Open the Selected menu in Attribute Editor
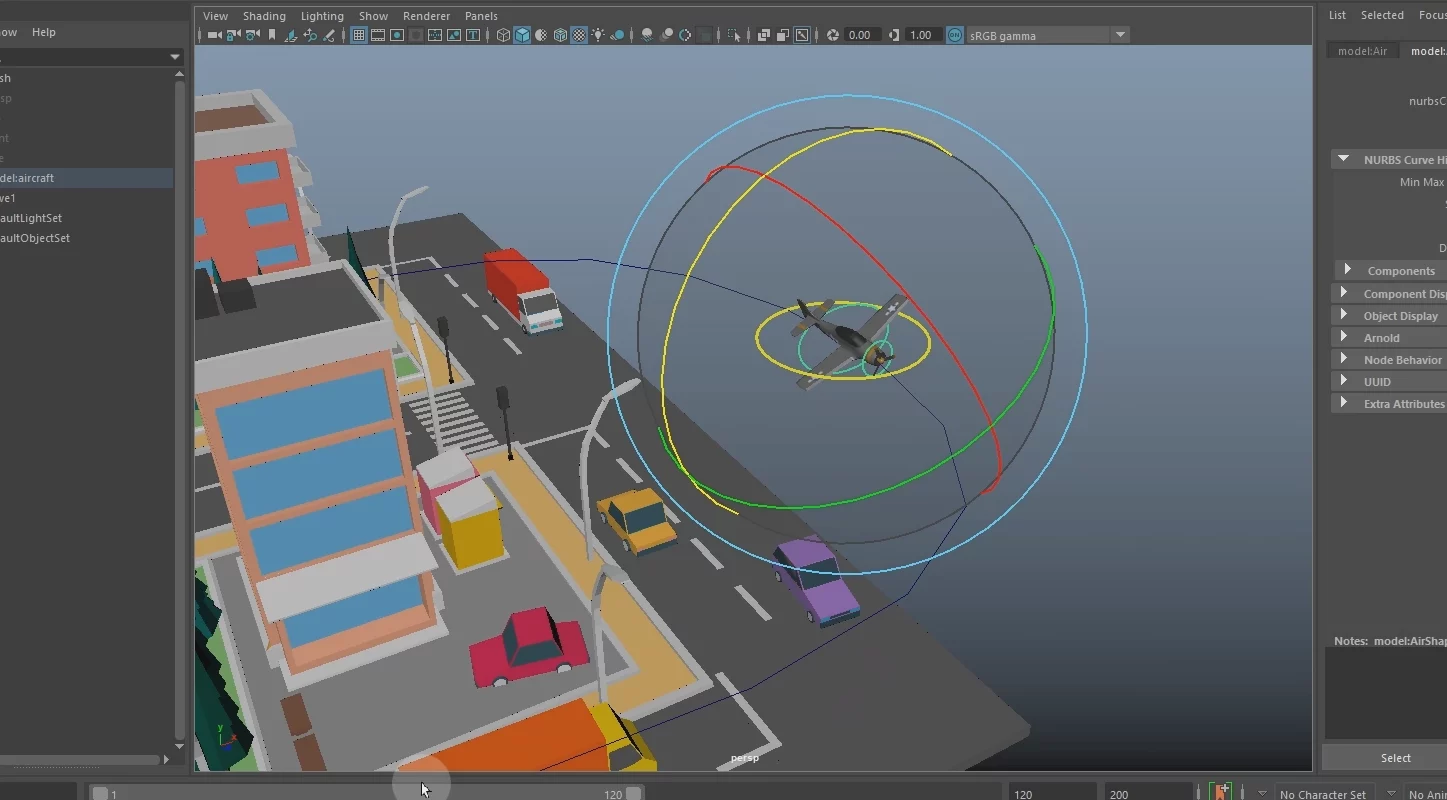 pos(1382,15)
